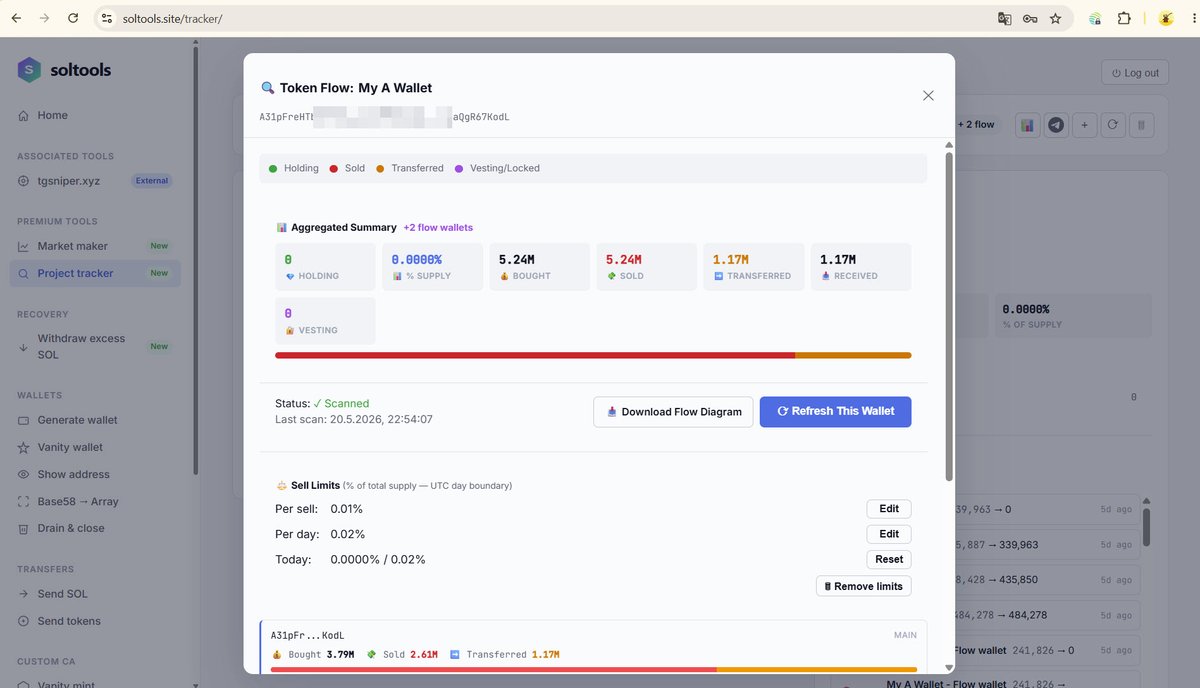The height and width of the screenshot is (688, 1200).
Task: Click the Market maker chart icon
Action: (23, 246)
